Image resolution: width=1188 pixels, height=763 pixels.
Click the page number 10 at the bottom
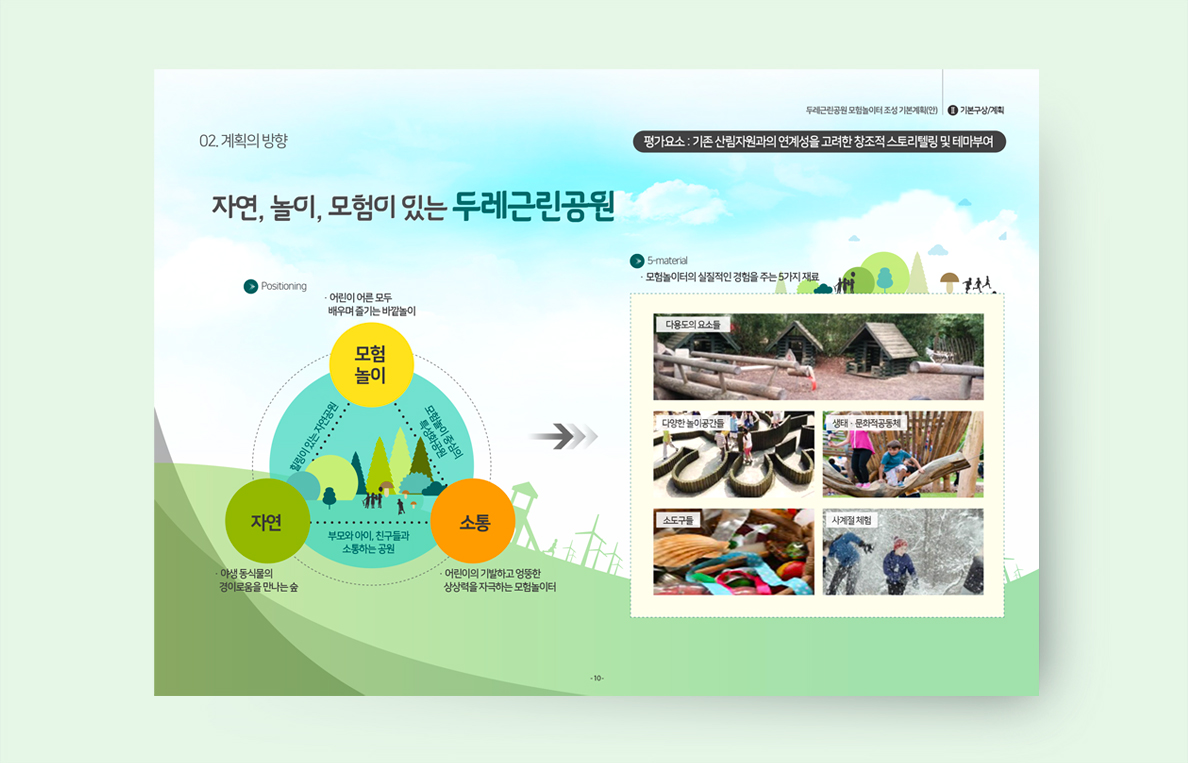coord(597,678)
